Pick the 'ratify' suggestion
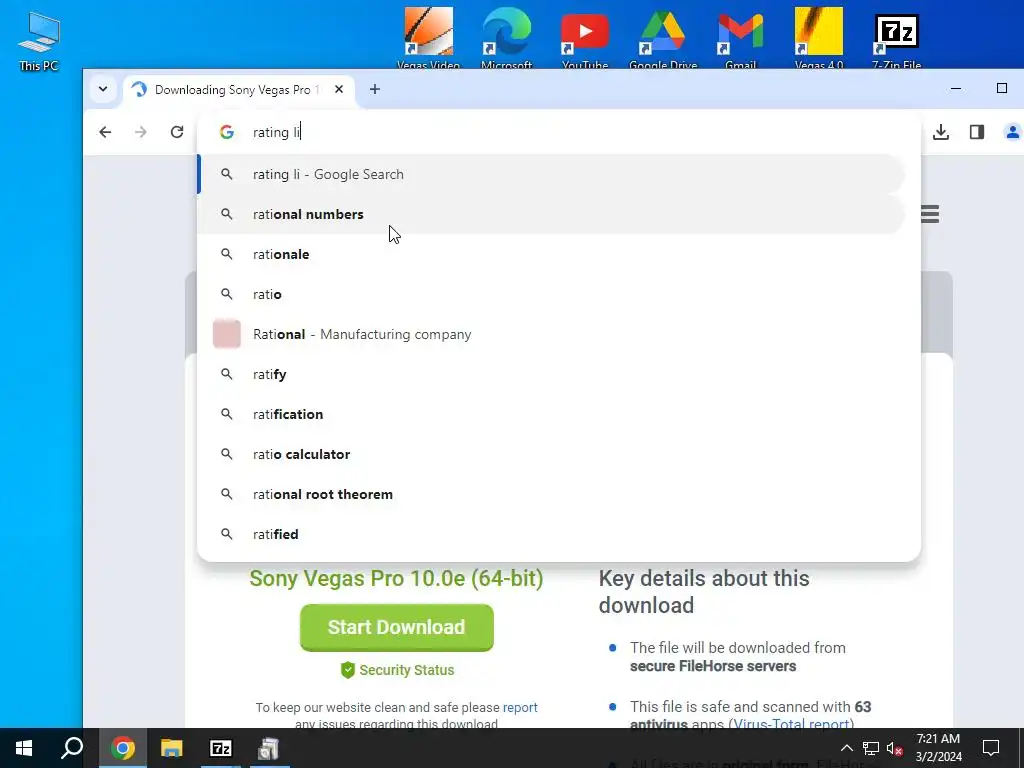1024x768 pixels. (x=552, y=374)
